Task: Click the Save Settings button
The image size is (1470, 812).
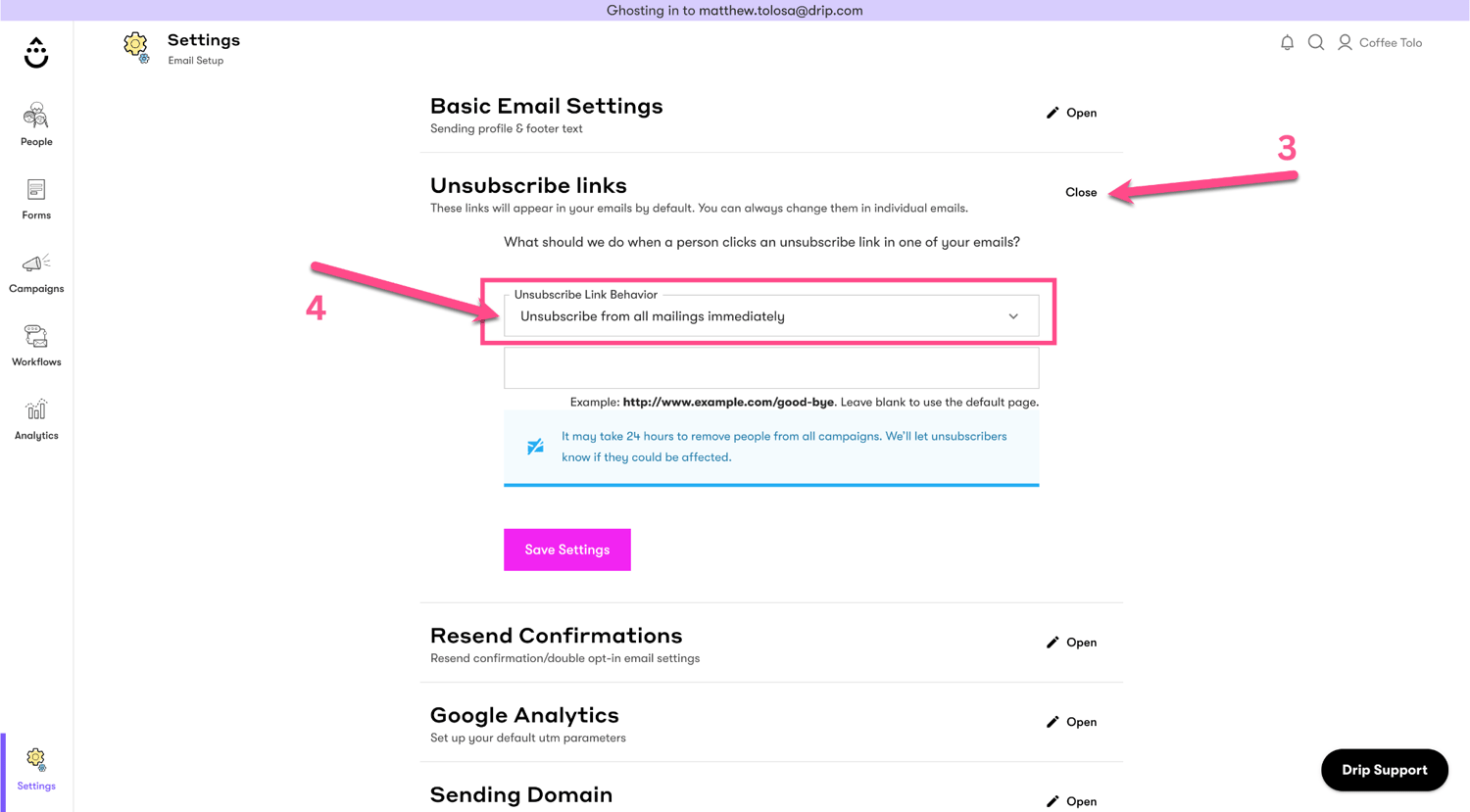Action: [566, 549]
